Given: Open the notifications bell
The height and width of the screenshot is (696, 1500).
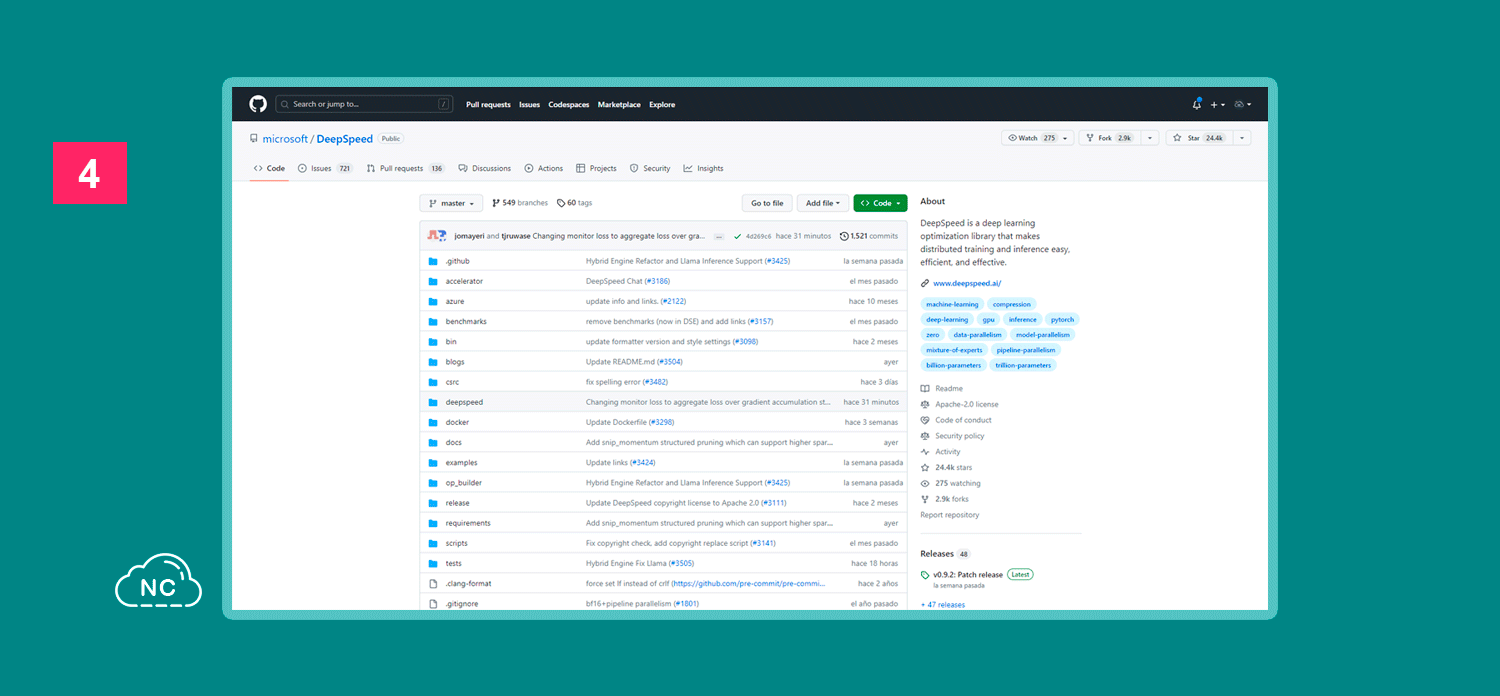Looking at the screenshot, I should 1197,104.
